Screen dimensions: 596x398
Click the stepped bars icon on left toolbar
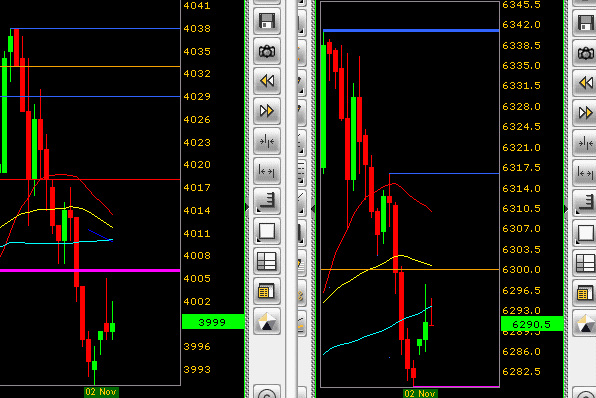click(267, 201)
